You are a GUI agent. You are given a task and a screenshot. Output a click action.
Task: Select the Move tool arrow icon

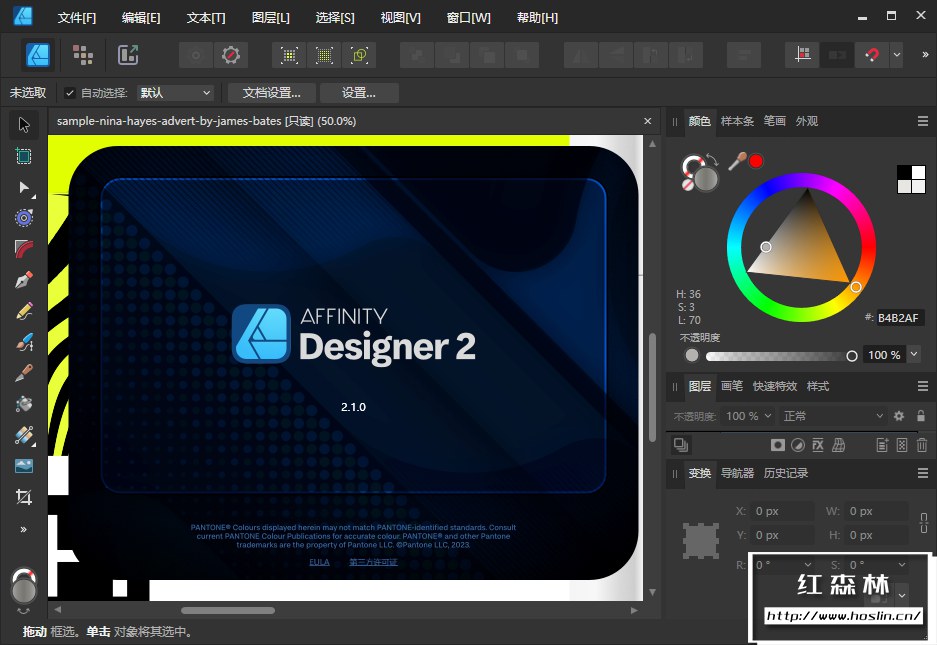pyautogui.click(x=24, y=125)
